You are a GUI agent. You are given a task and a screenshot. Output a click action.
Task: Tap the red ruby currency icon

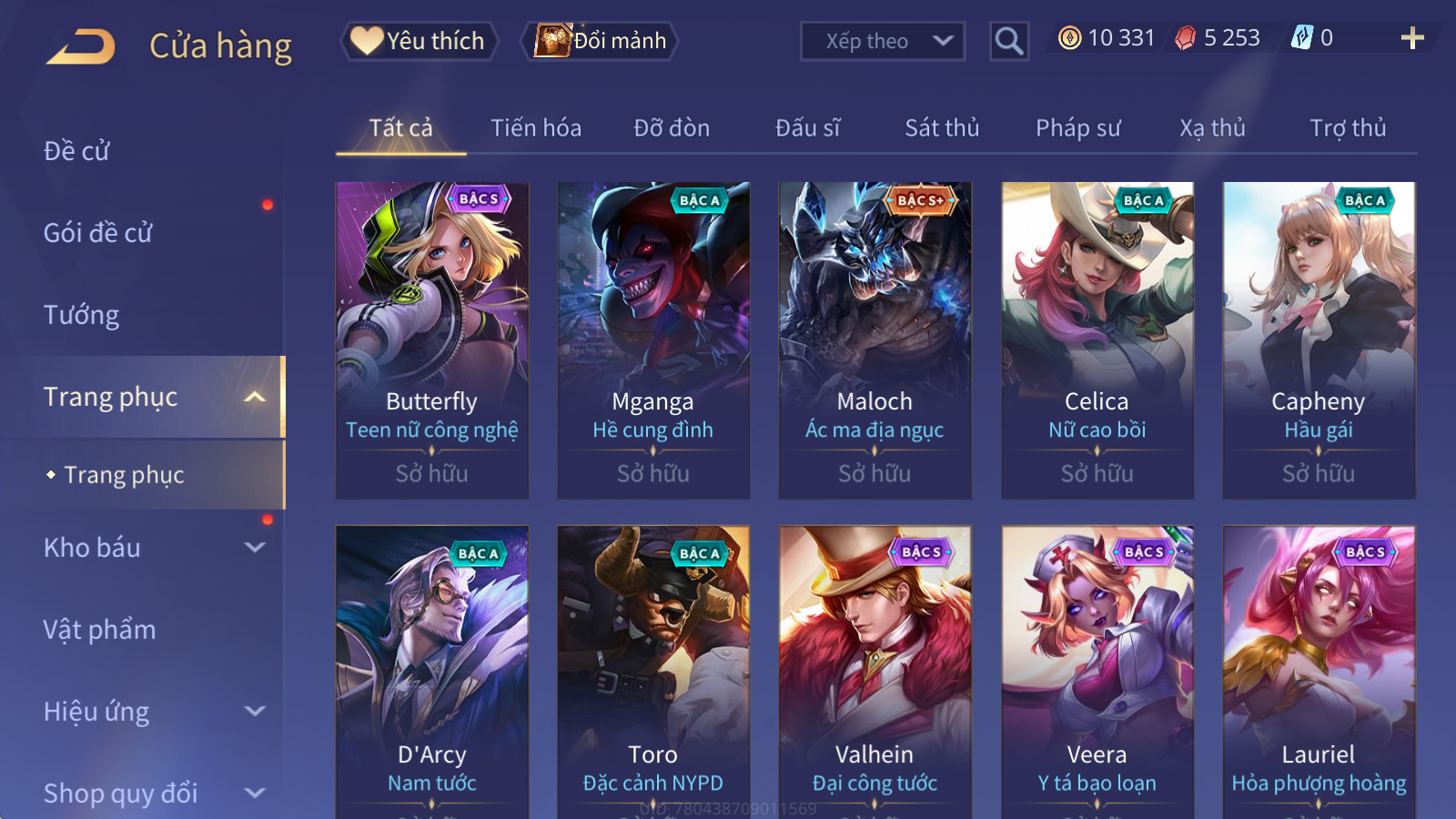1185,38
